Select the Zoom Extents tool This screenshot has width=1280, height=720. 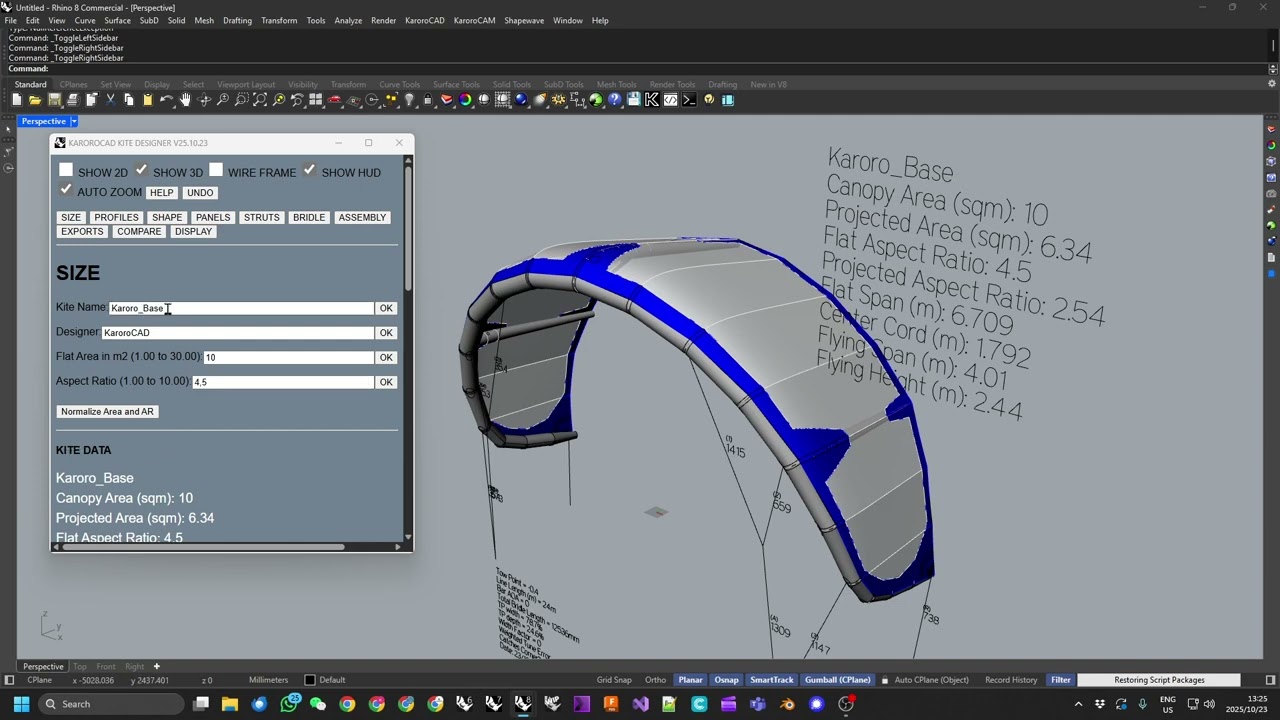coord(260,100)
